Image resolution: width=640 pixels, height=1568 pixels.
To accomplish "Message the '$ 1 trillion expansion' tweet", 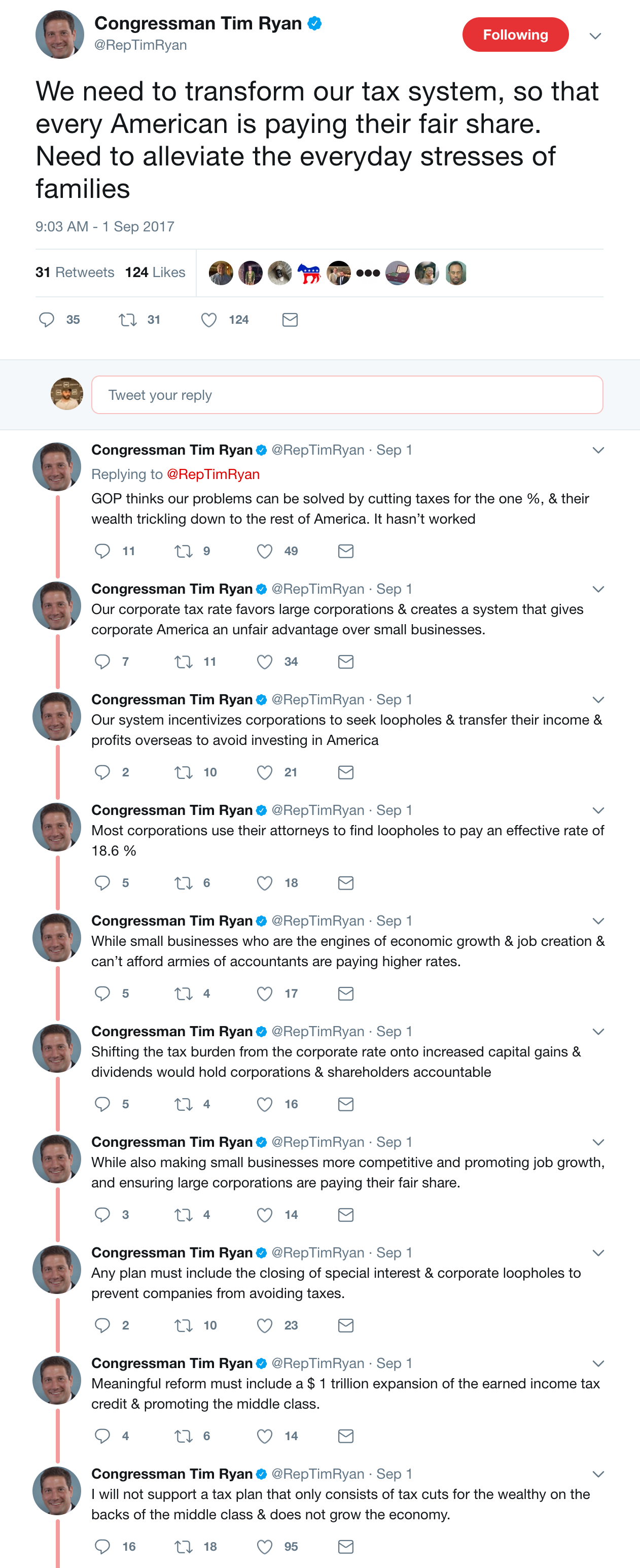I will [345, 1436].
